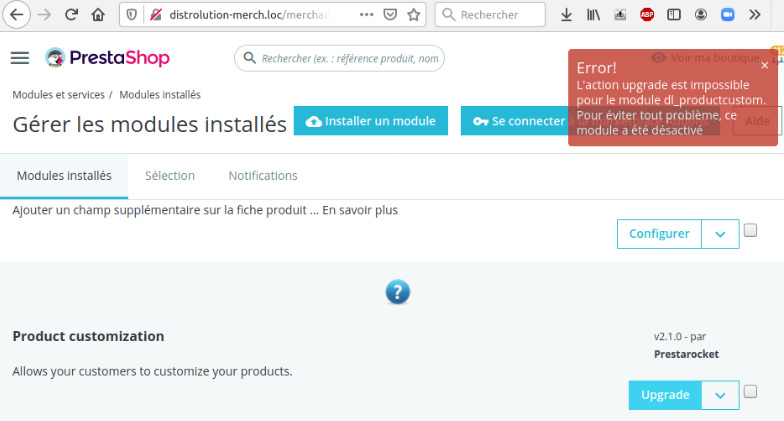
Task: Click the Gérer les modules installés heading
Action: [x=150, y=124]
